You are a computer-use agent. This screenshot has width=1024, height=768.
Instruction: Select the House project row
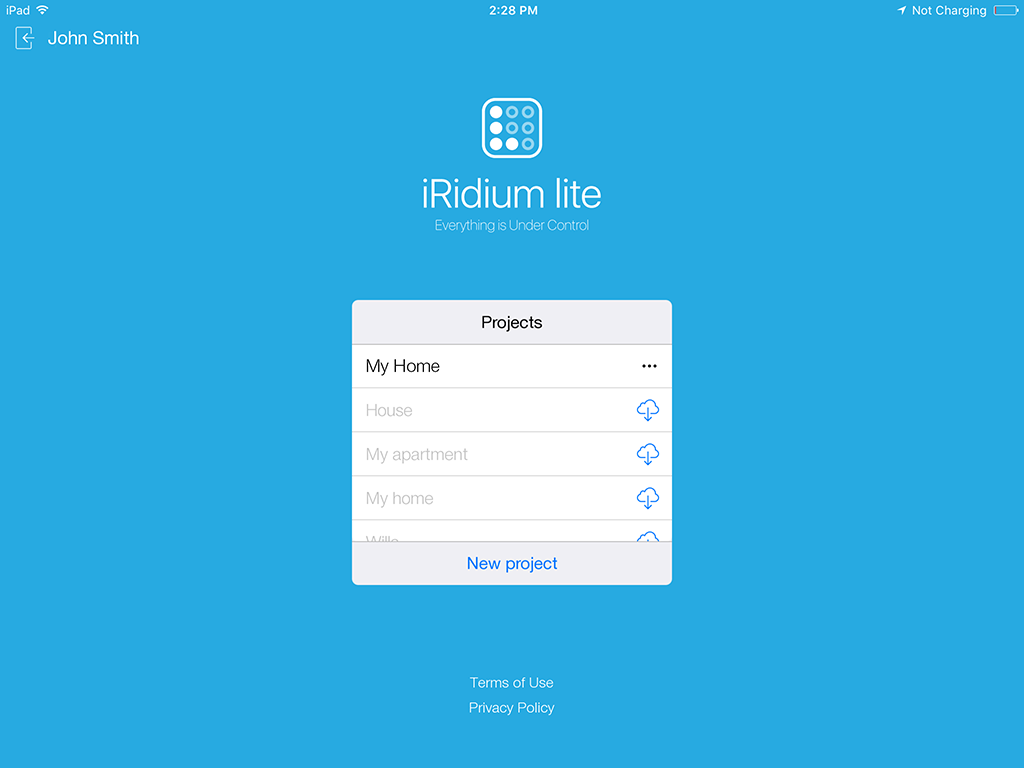coord(511,410)
